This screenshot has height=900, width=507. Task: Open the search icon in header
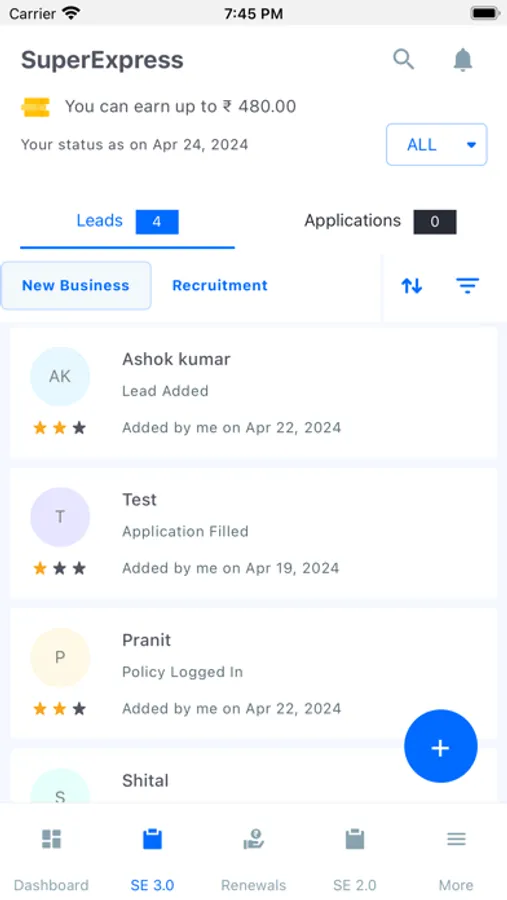(x=404, y=59)
